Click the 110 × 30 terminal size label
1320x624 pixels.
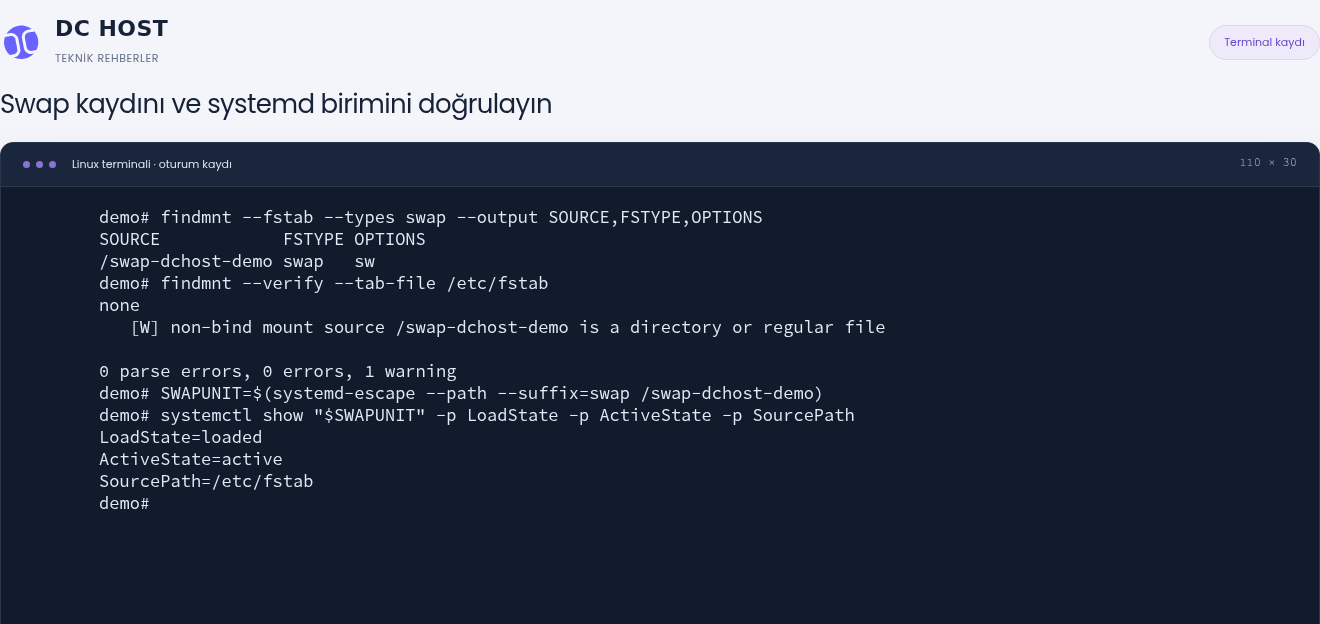(x=1268, y=163)
